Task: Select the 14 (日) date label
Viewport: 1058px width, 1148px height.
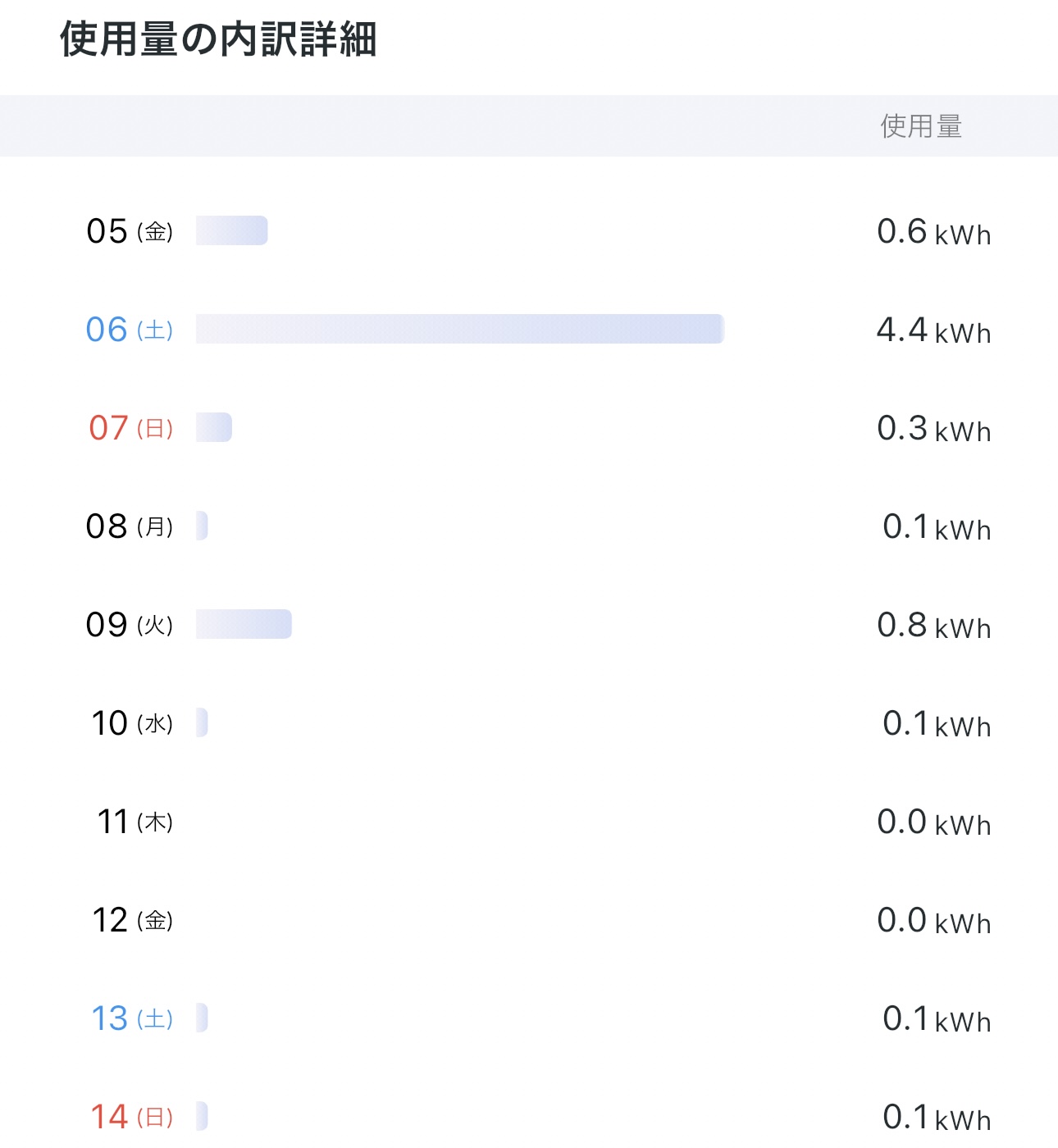Action: tap(131, 1117)
